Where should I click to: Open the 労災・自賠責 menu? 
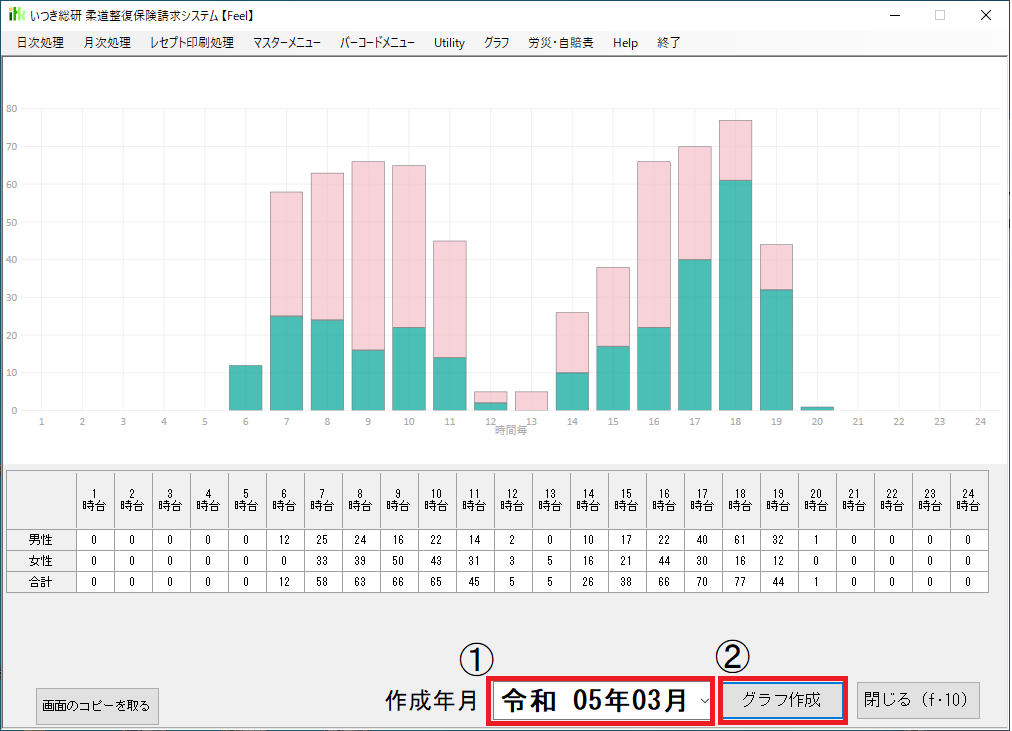pos(561,43)
